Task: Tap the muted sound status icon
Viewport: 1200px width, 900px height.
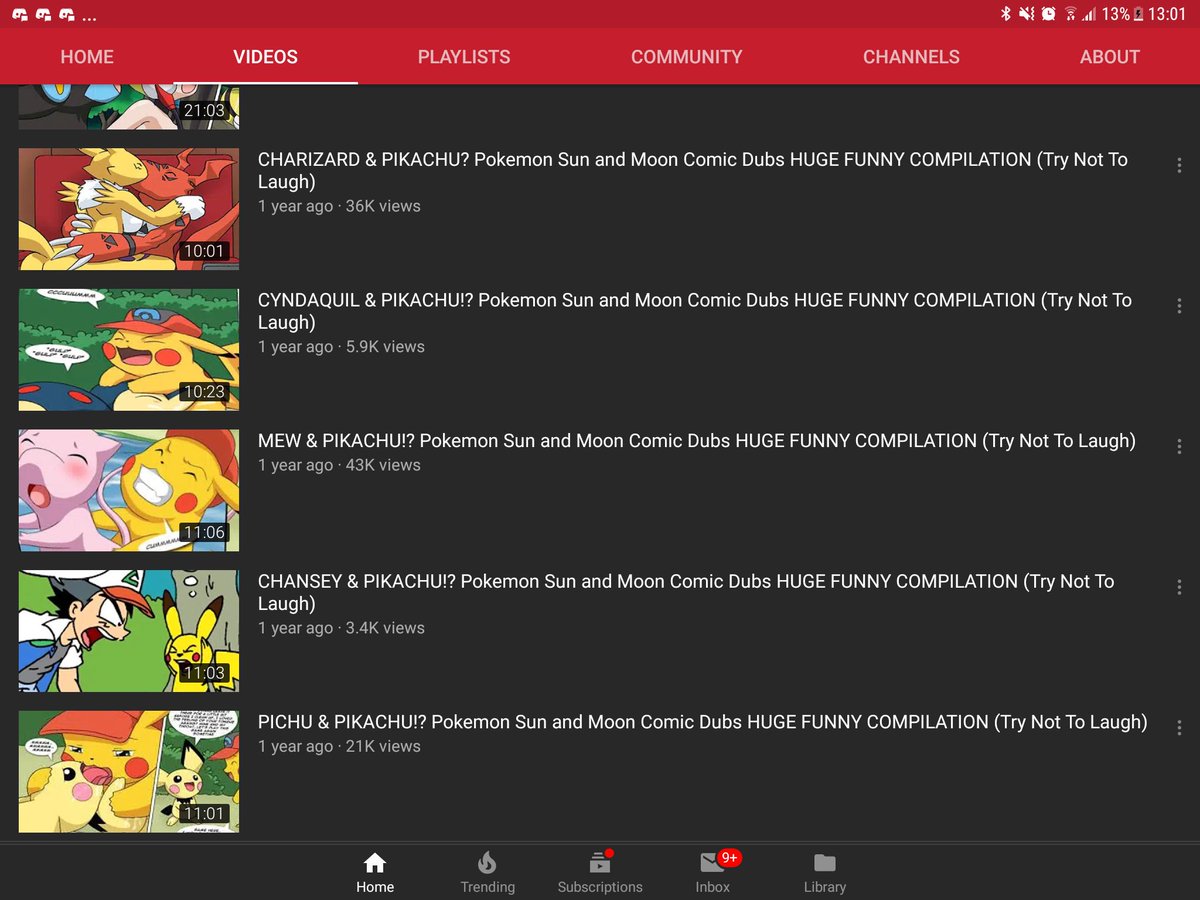Action: pos(1027,14)
